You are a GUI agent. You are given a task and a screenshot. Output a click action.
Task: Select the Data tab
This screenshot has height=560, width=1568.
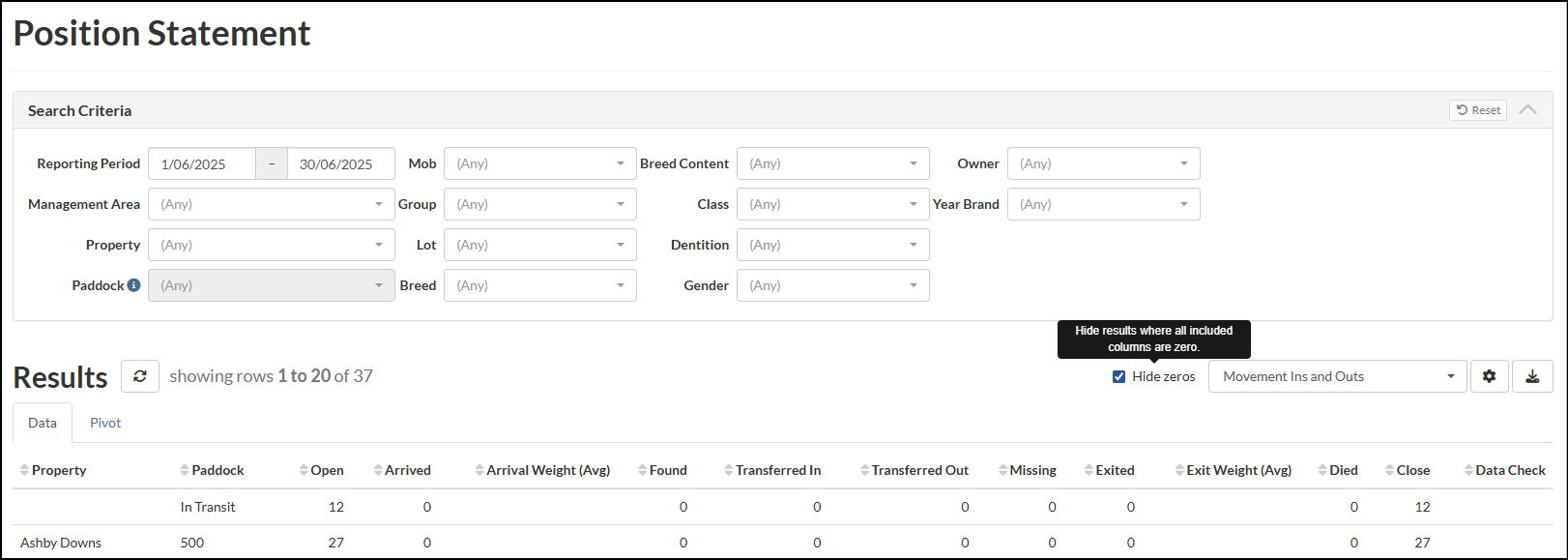(x=43, y=423)
